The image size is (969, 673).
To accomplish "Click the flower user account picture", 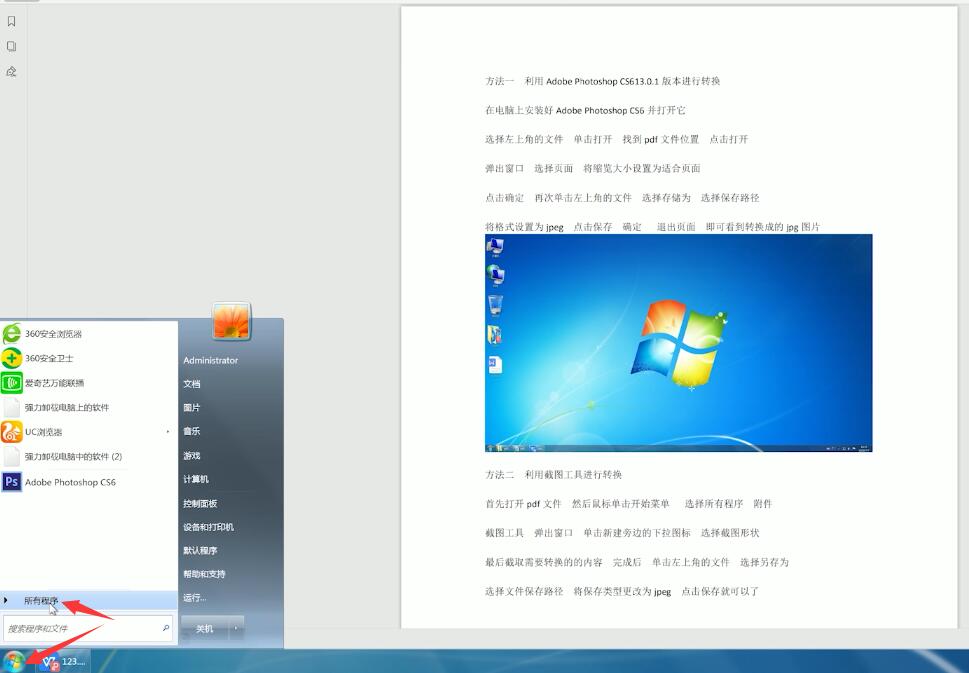I will pos(232,321).
